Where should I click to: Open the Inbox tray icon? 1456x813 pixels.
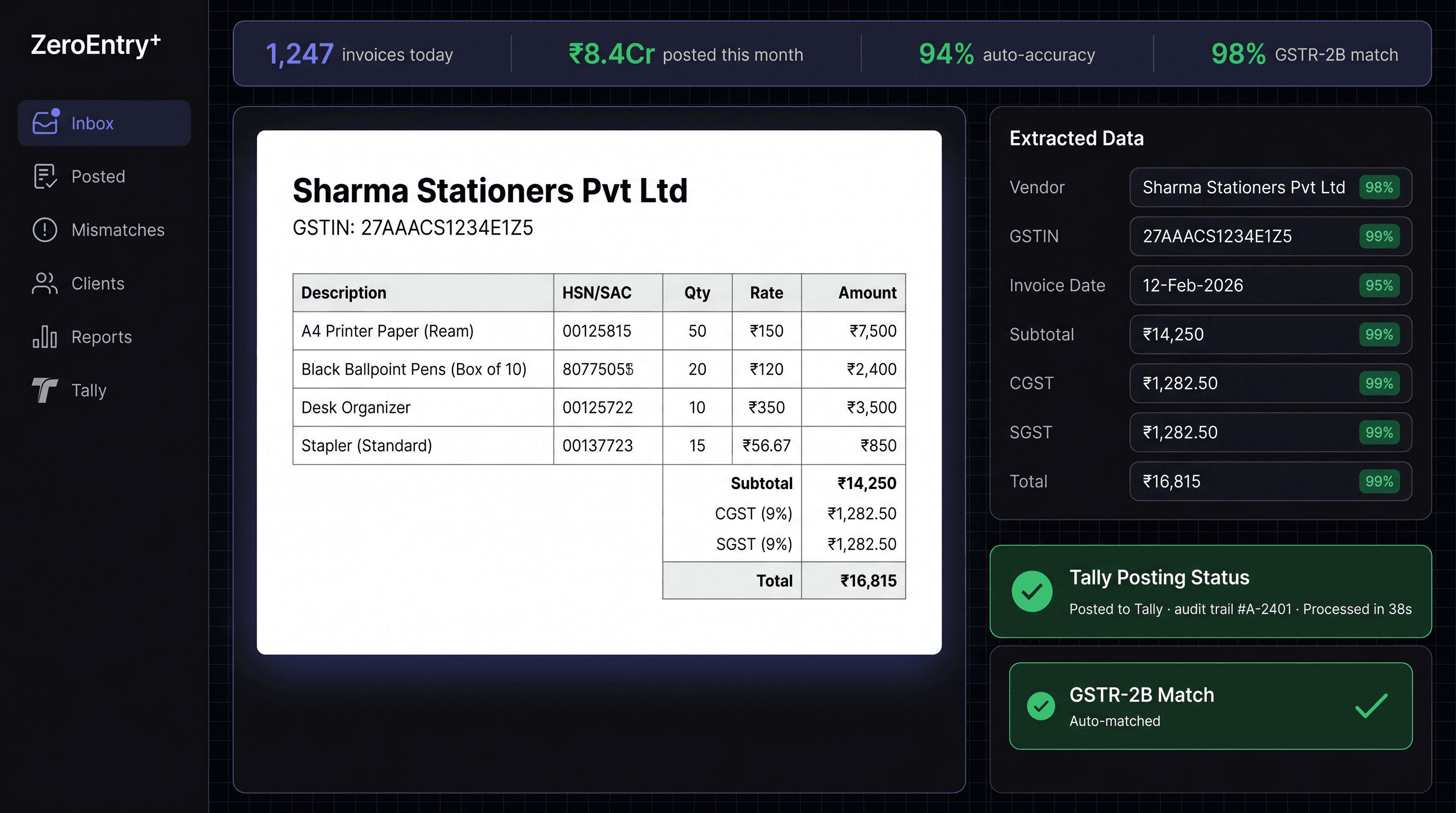pos(45,122)
